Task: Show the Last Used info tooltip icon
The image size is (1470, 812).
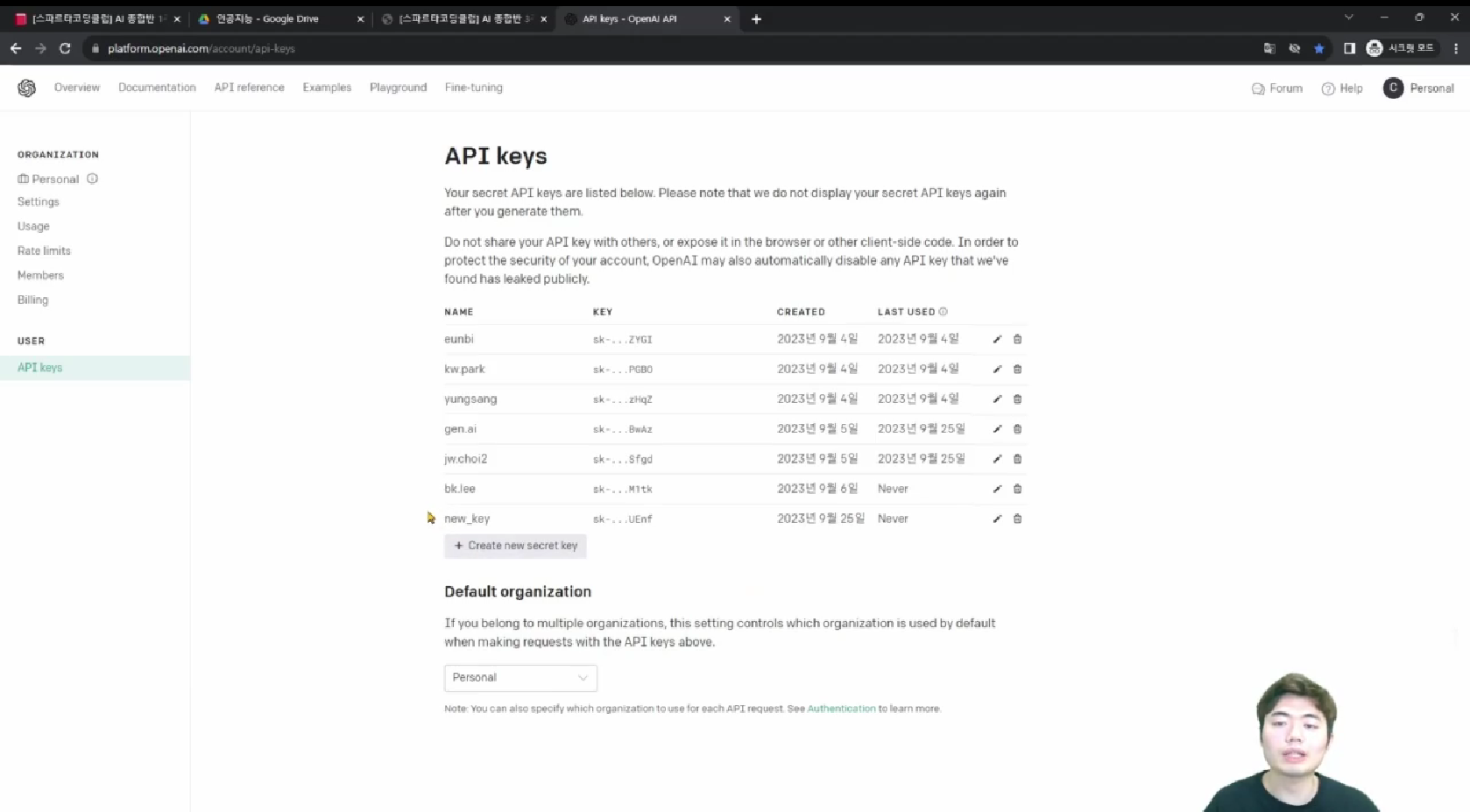Action: [x=943, y=311]
